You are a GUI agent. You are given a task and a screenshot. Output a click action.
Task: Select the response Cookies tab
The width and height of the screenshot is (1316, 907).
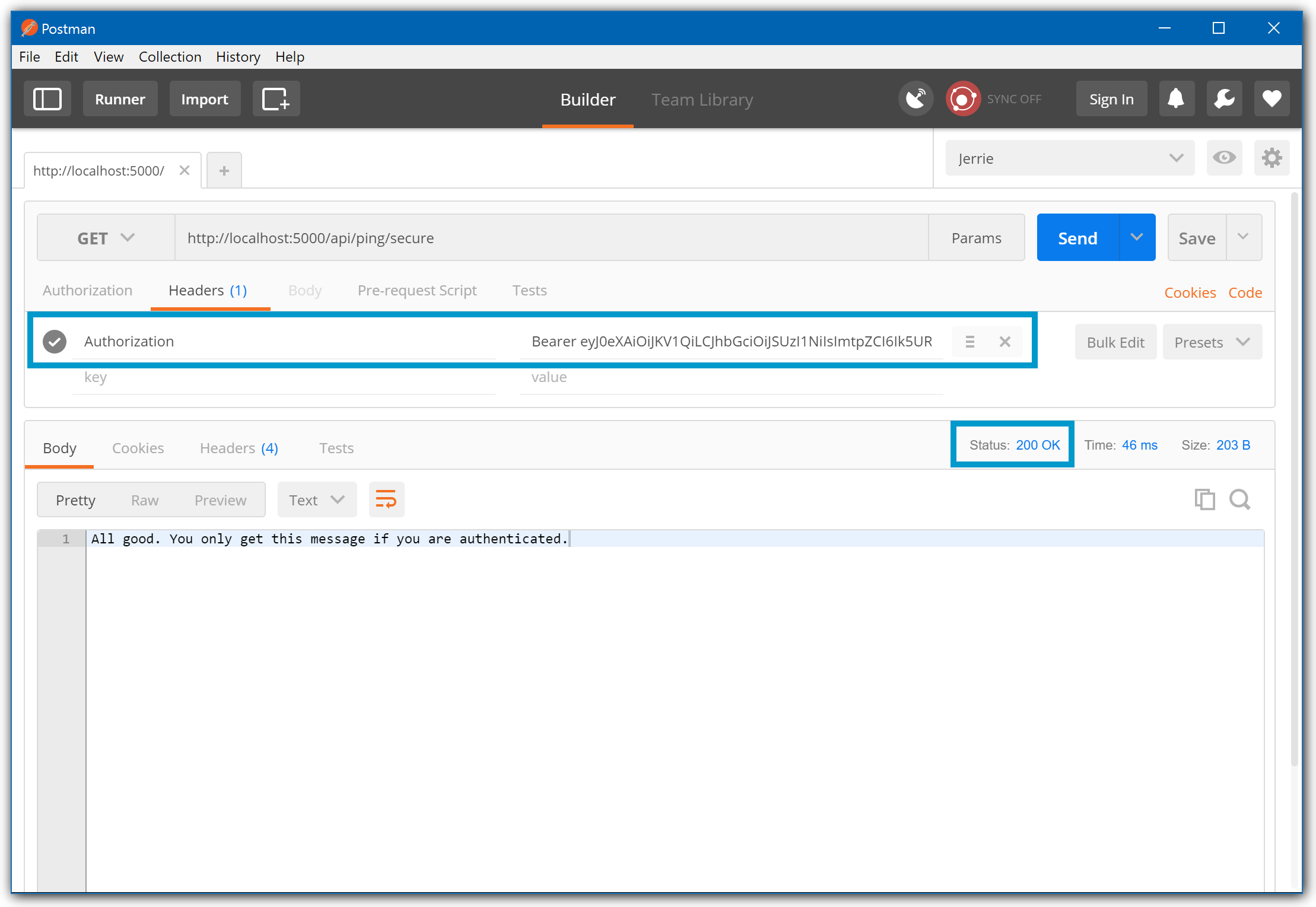pos(138,448)
